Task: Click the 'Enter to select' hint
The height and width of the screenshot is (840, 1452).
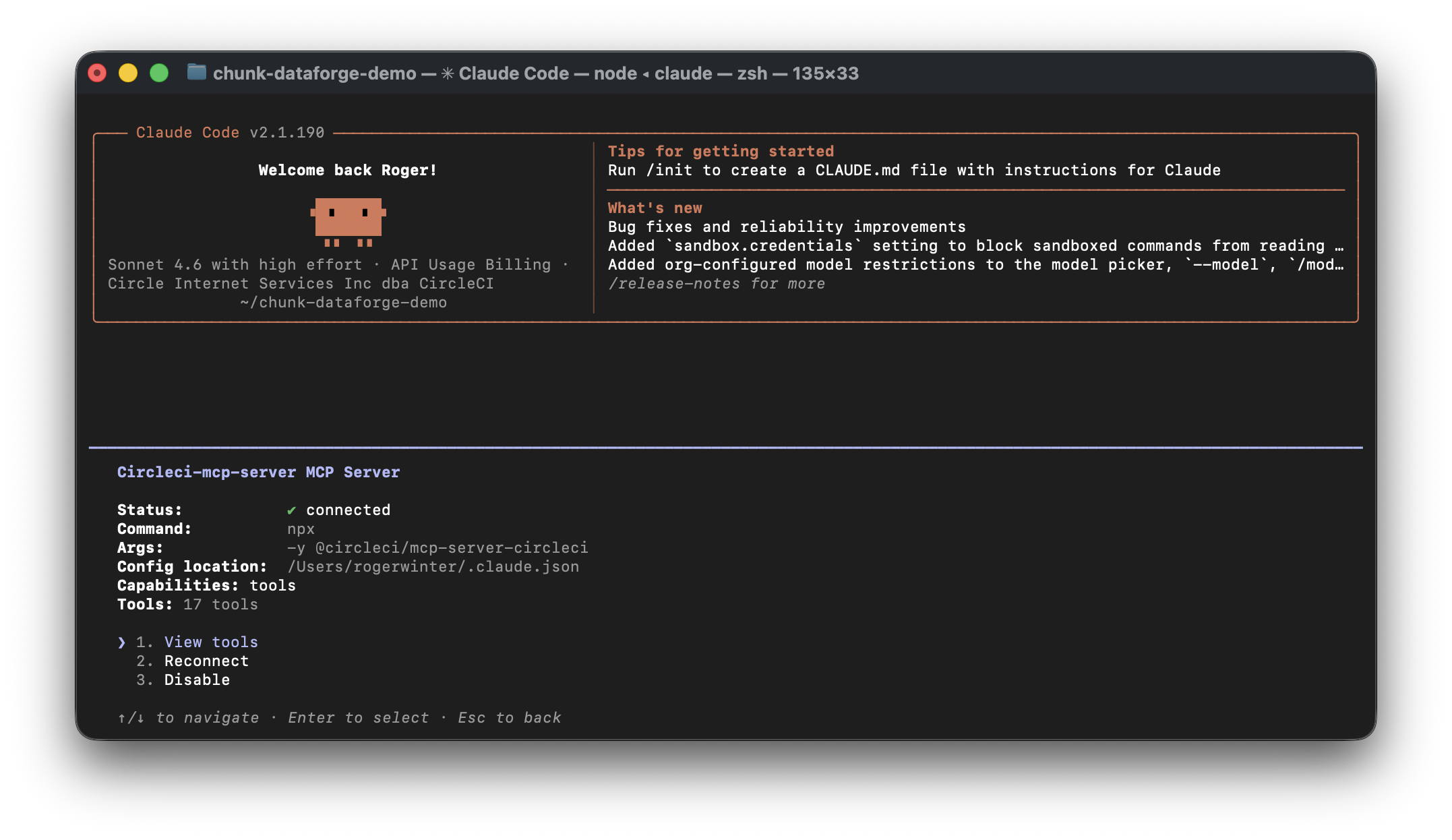Action: click(358, 717)
